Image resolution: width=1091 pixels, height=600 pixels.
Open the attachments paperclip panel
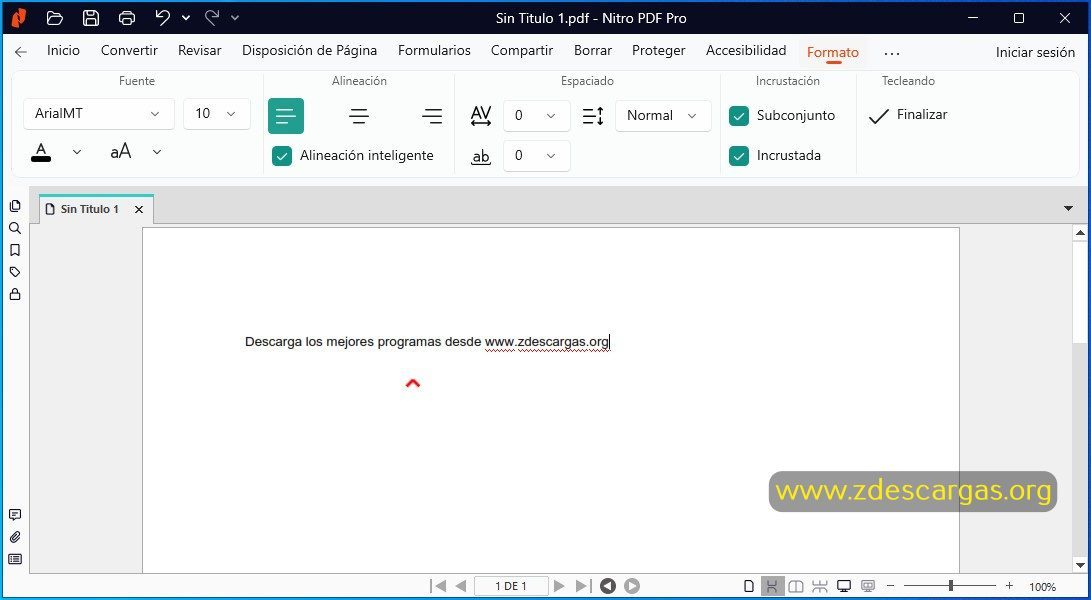click(x=15, y=537)
